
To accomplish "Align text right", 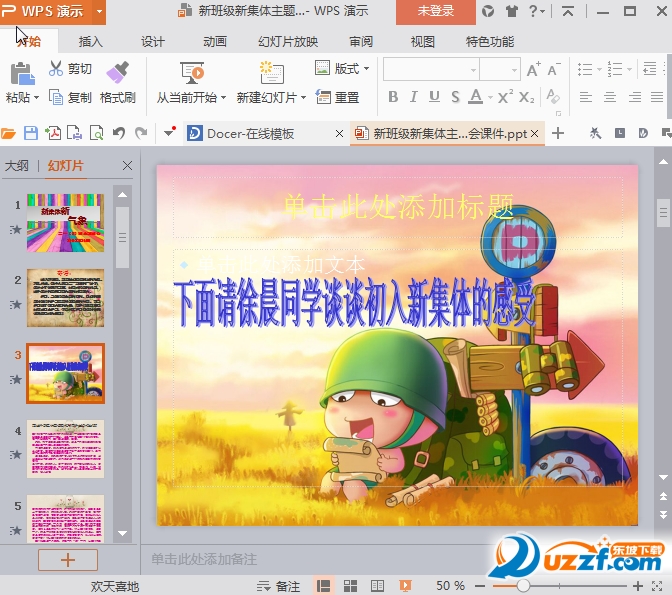I will (635, 97).
